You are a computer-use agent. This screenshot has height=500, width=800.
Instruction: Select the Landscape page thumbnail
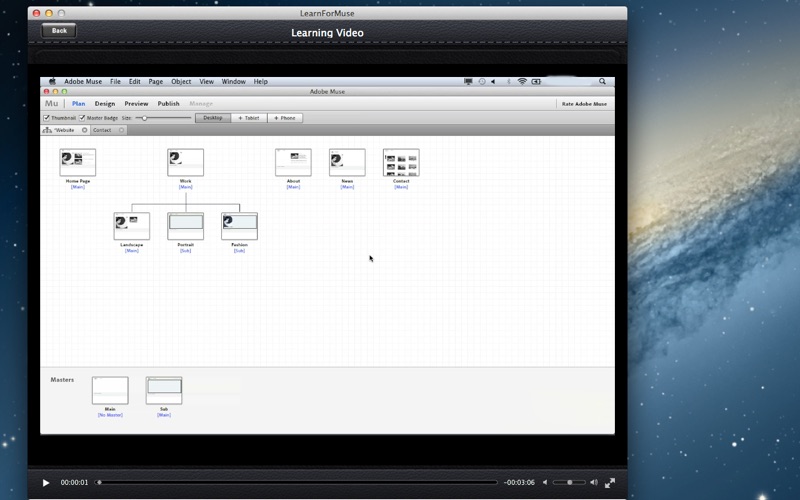point(132,226)
